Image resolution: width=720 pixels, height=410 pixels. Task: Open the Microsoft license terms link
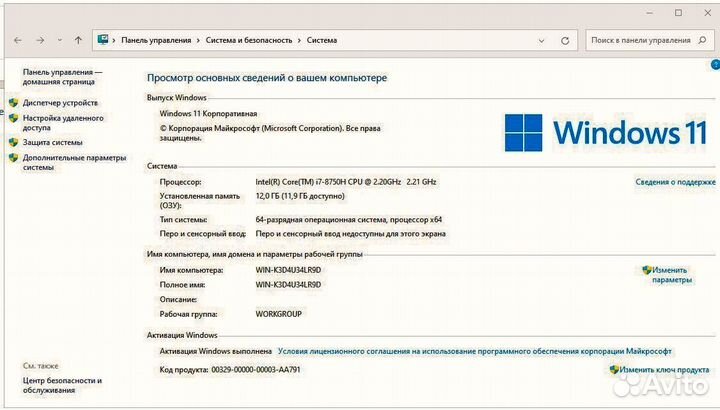click(475, 351)
